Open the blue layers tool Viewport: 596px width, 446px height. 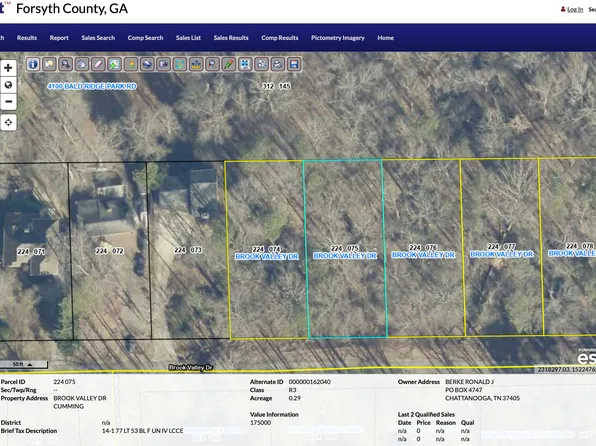pos(147,64)
